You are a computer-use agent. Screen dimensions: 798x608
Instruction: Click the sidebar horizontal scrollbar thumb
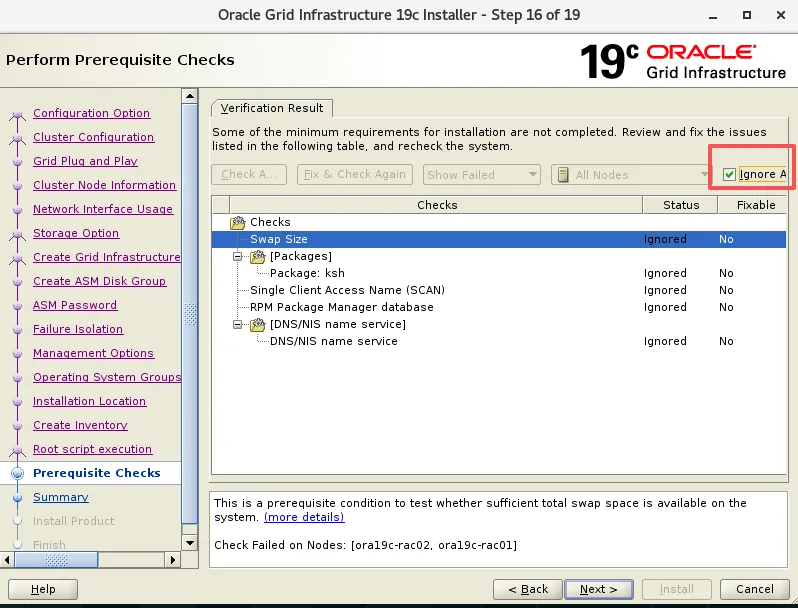point(56,560)
